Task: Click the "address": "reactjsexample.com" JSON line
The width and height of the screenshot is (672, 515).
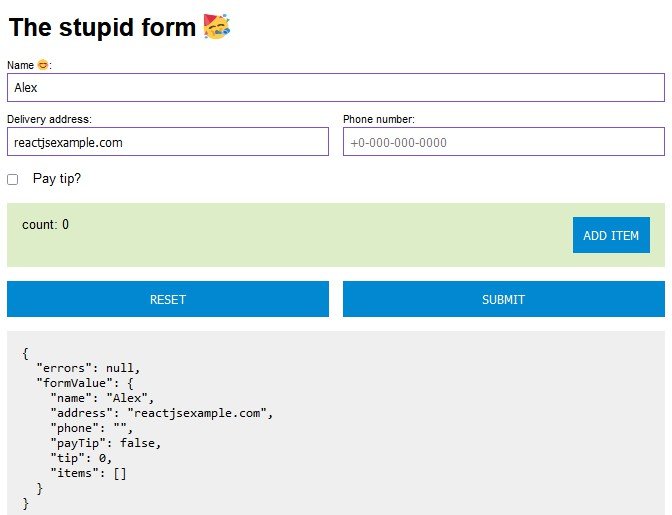Action: pos(162,413)
